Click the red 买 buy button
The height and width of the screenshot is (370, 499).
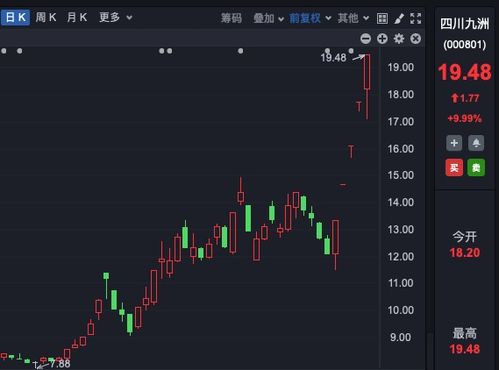[x=454, y=167]
